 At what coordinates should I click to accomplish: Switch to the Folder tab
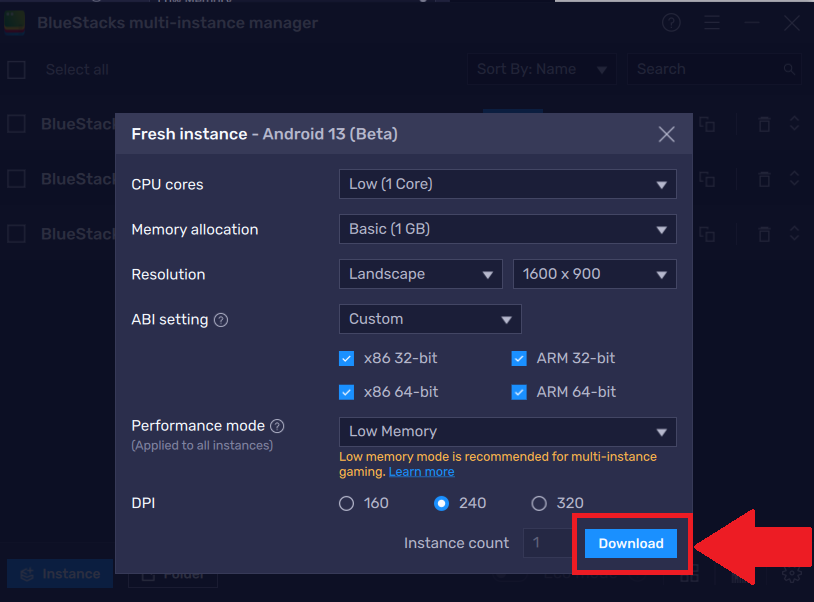point(172,573)
